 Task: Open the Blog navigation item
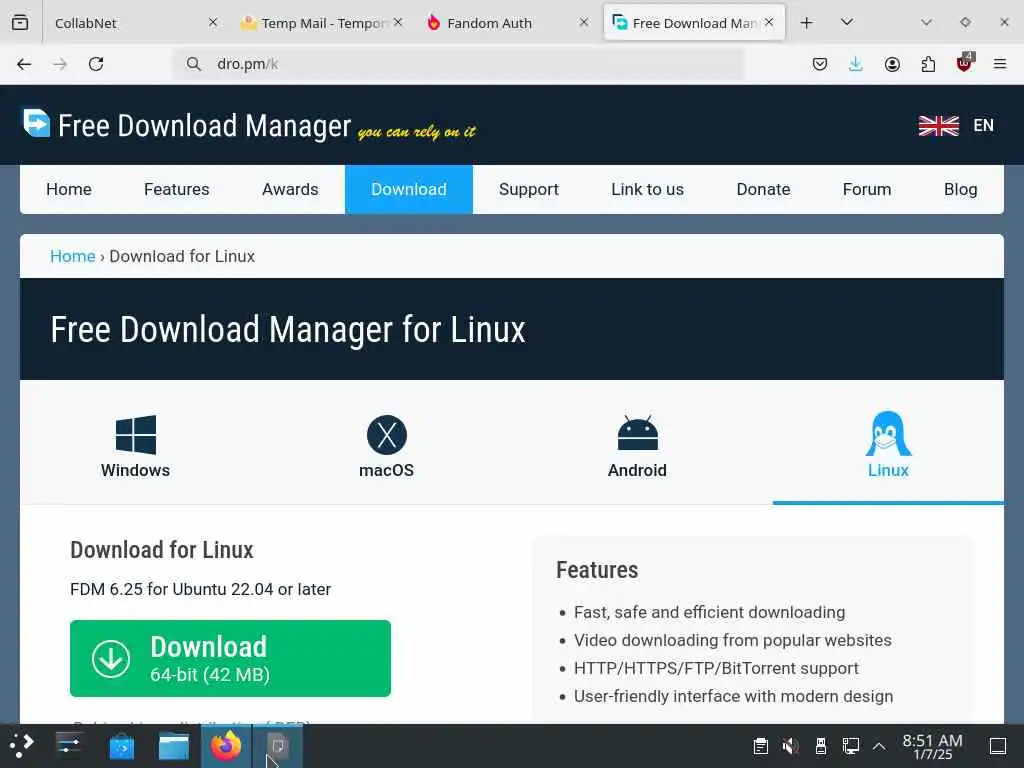(x=960, y=189)
